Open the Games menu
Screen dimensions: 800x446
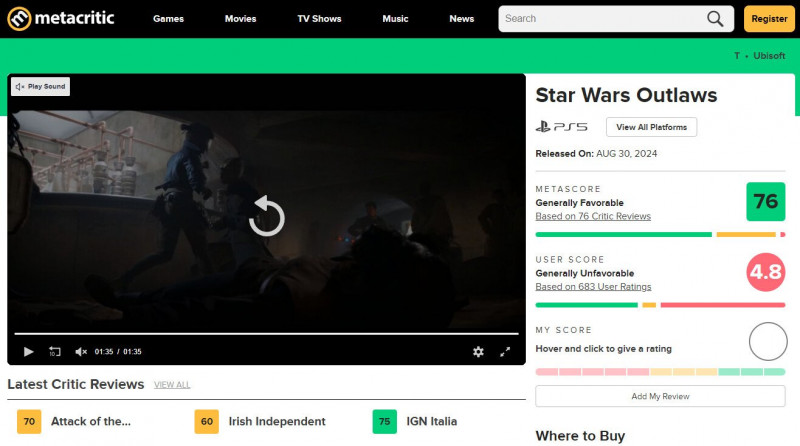168,18
